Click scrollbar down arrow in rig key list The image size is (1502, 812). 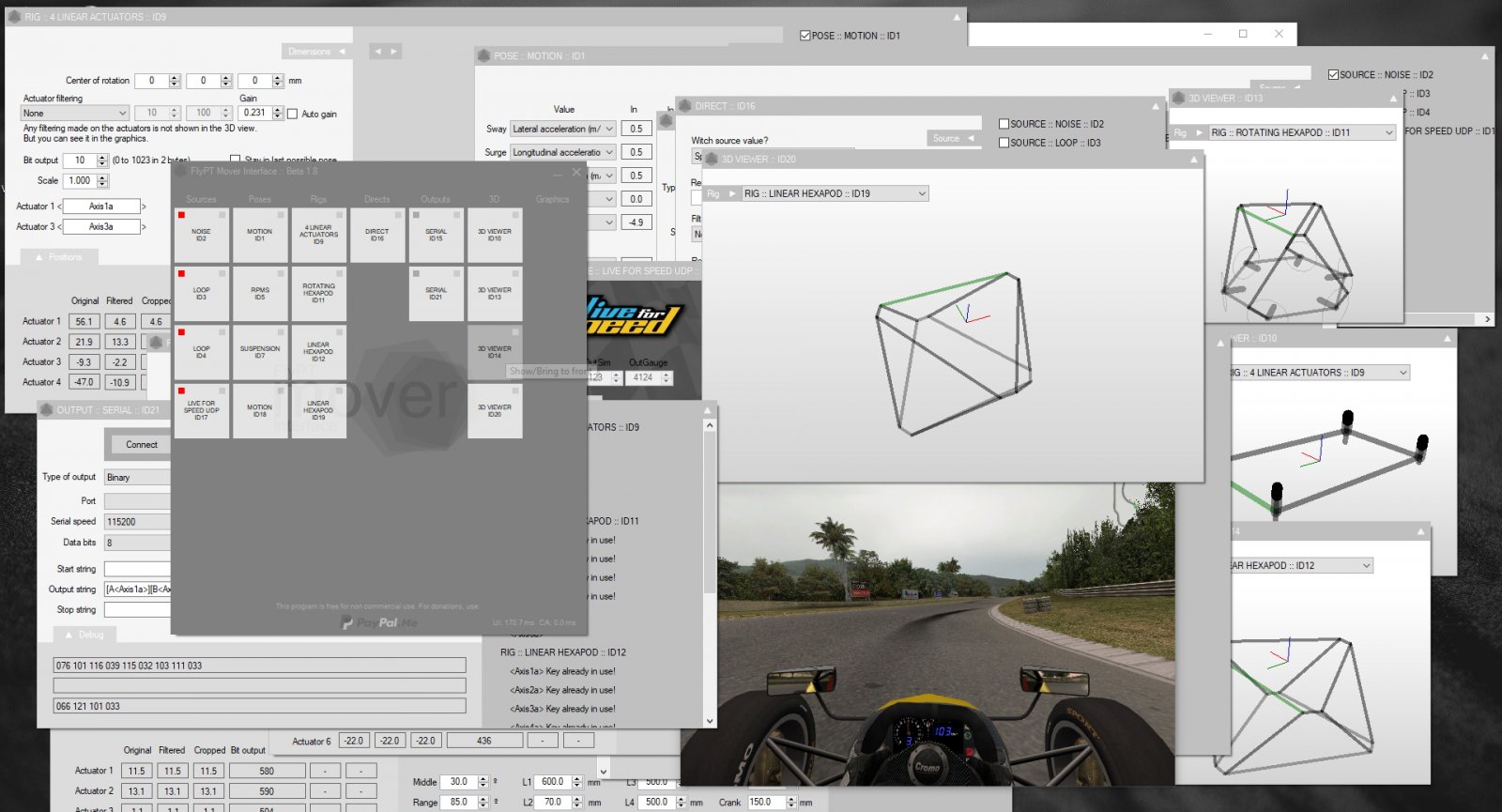[x=710, y=721]
